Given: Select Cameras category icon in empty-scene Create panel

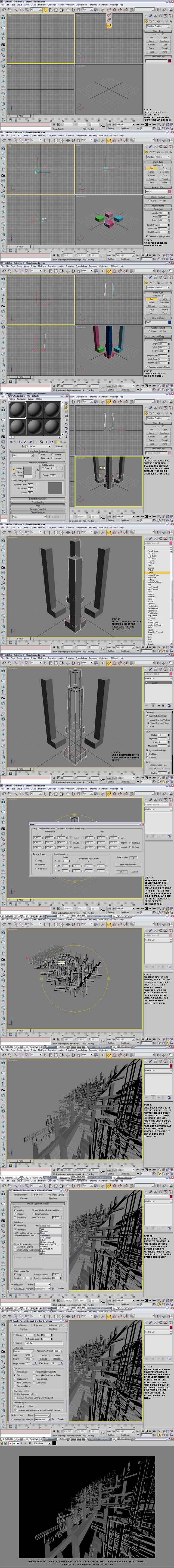Looking at the screenshot, I should pyautogui.click(x=158, y=21).
